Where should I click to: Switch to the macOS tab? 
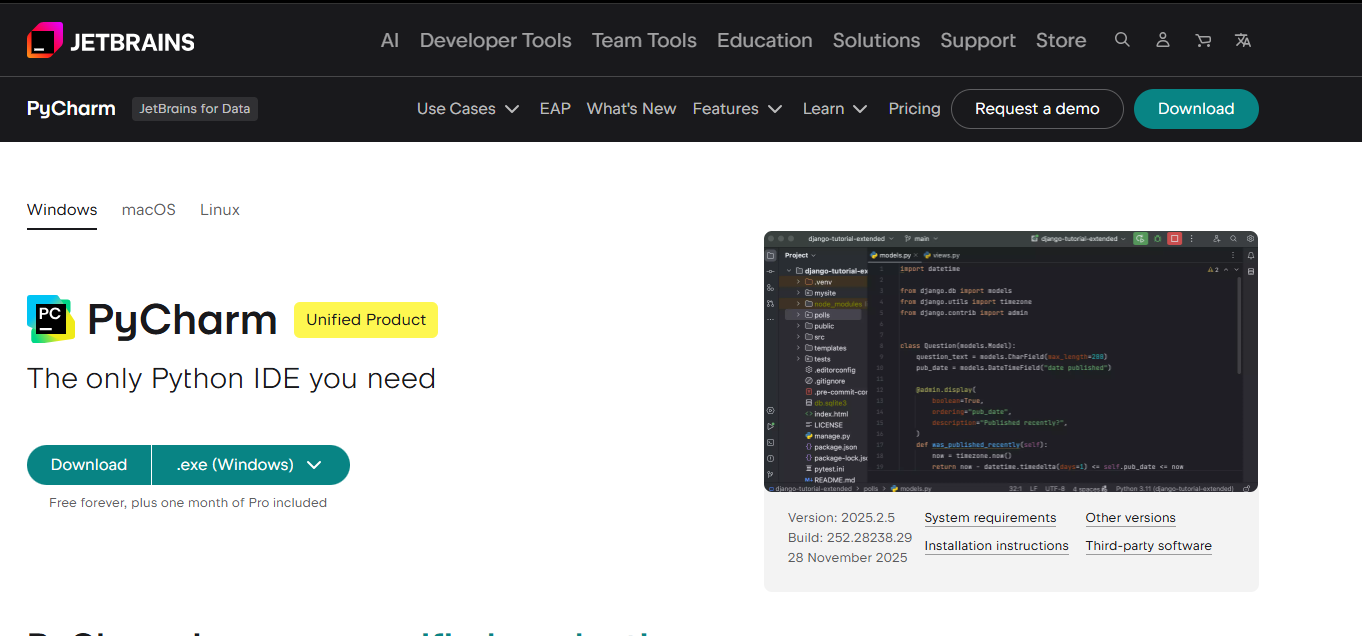pyautogui.click(x=149, y=210)
